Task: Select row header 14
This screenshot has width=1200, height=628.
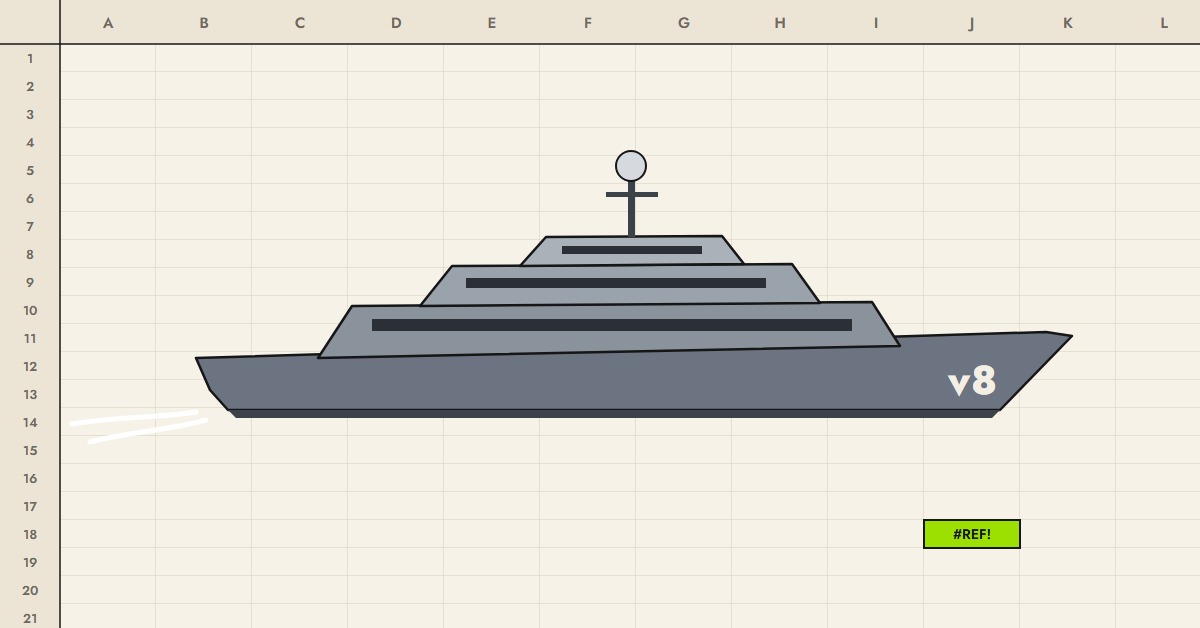Action: pyautogui.click(x=30, y=422)
